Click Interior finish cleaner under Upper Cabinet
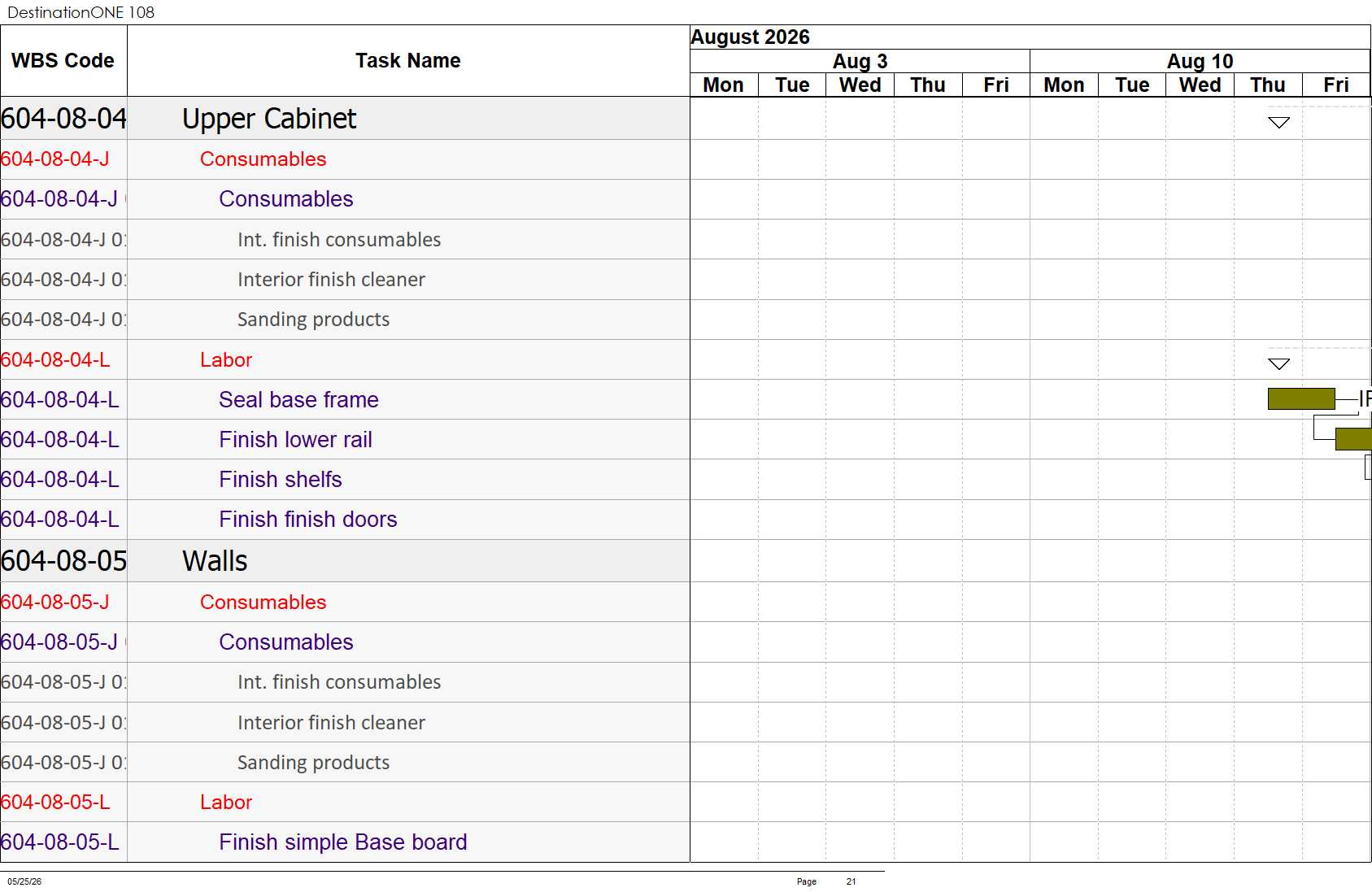 (331, 280)
